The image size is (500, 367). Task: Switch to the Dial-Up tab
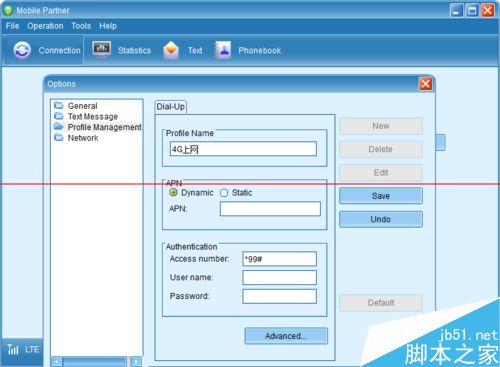(x=171, y=107)
